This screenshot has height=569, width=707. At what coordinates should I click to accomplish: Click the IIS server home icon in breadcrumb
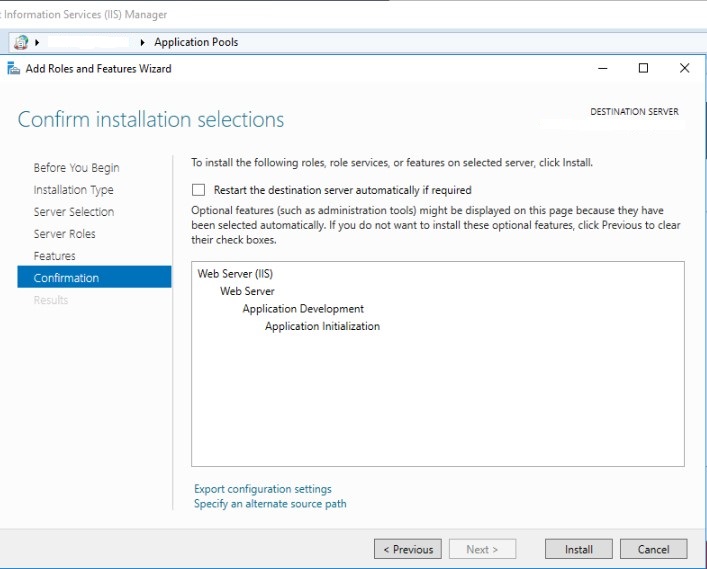click(x=21, y=42)
